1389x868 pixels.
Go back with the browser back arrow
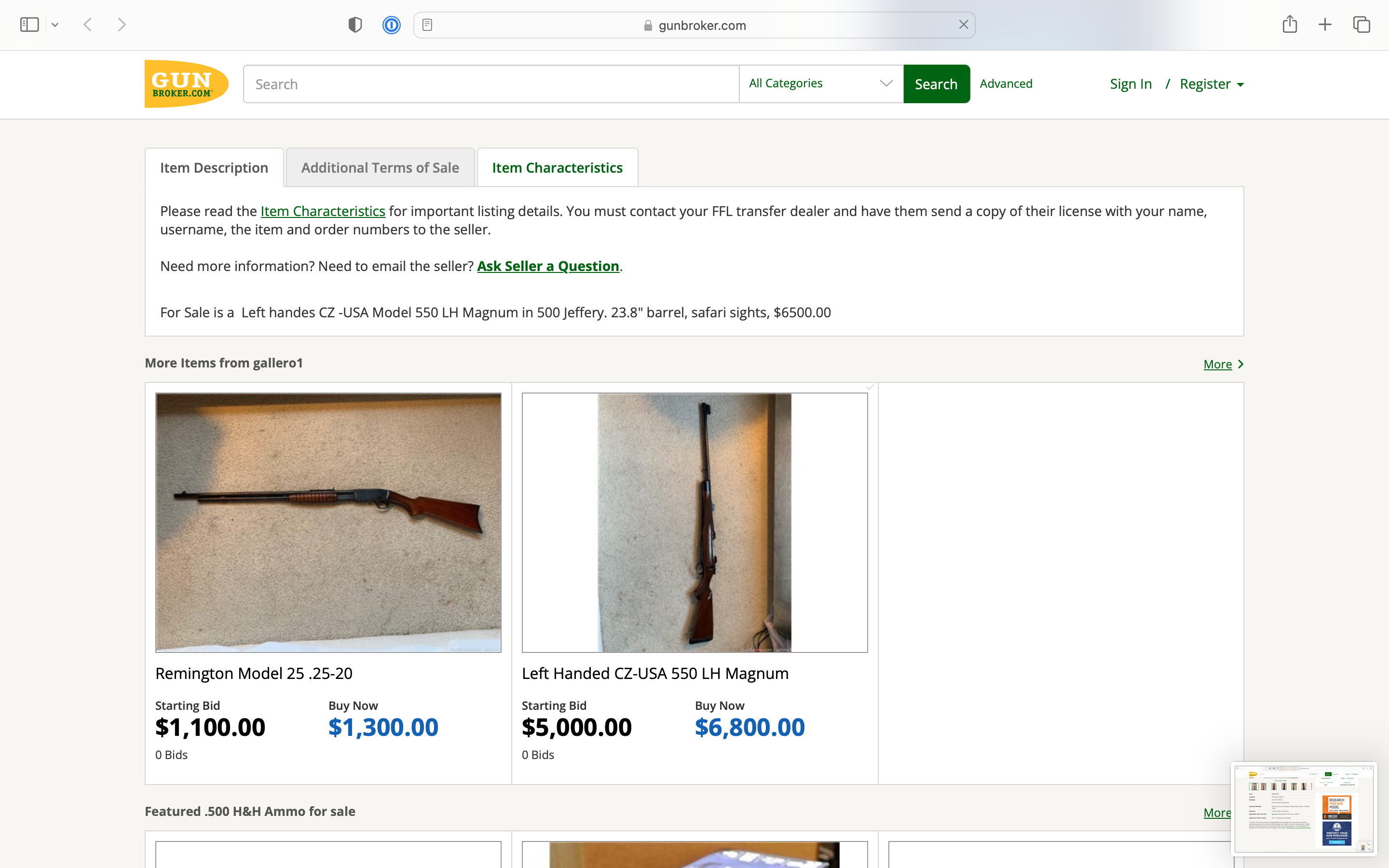click(x=88, y=25)
